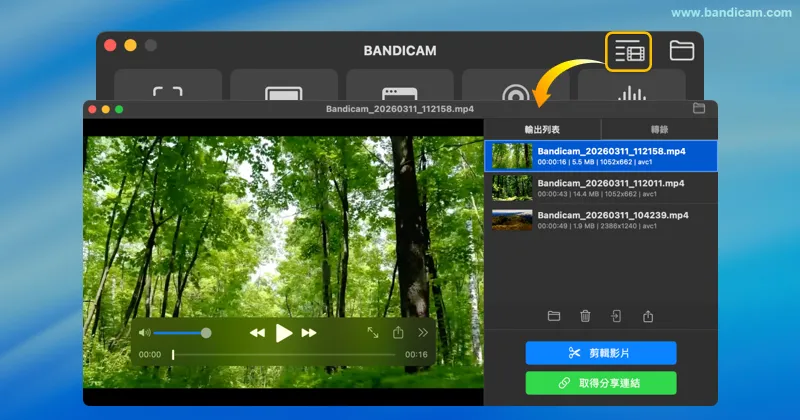
Task: Mute using the speaker volume icon
Action: tap(144, 333)
